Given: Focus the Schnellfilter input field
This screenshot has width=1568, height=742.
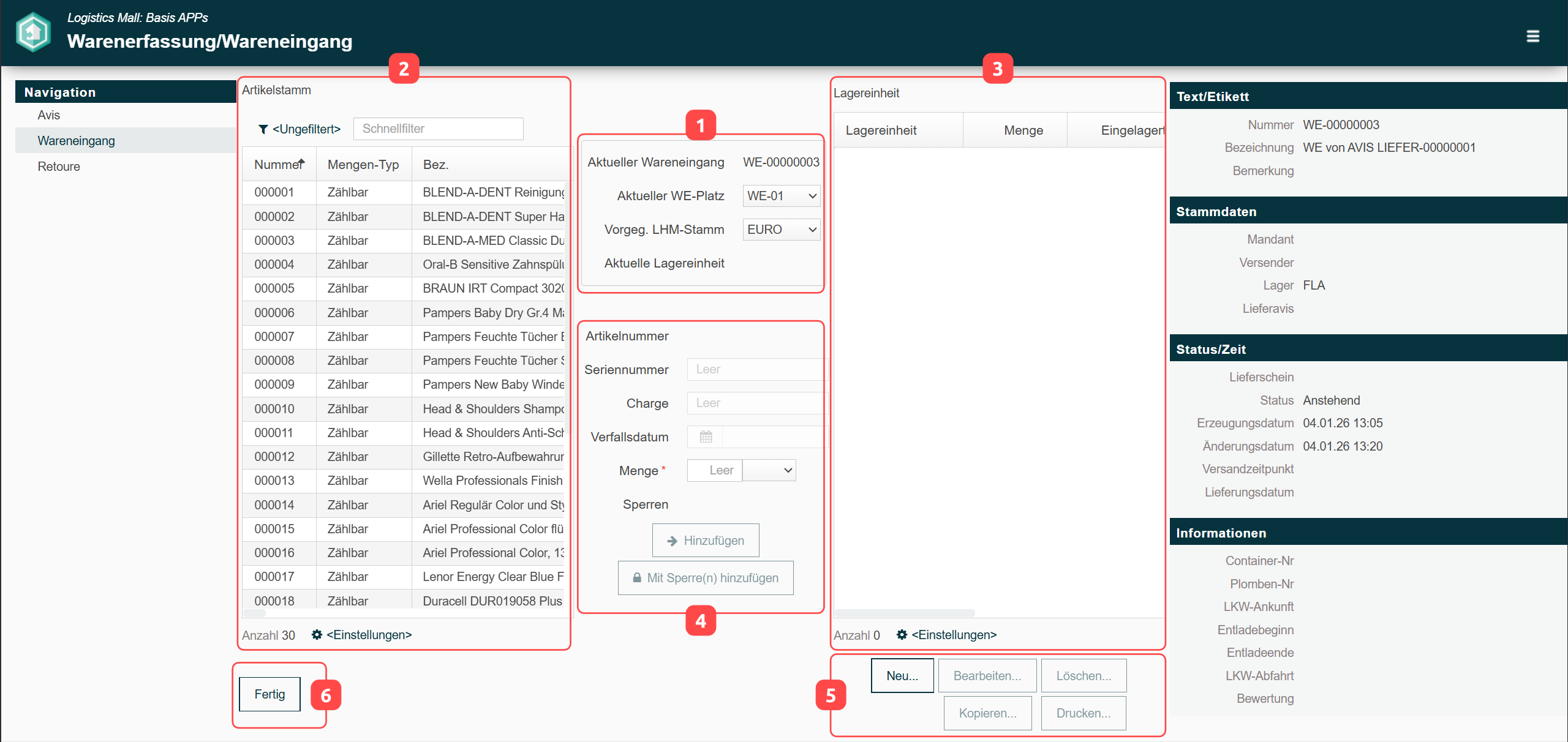Looking at the screenshot, I should tap(438, 129).
